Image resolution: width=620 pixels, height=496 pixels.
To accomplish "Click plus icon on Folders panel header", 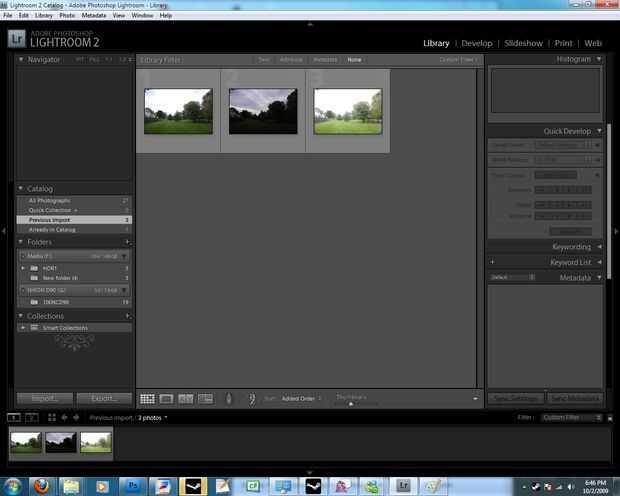I will click(x=127, y=242).
